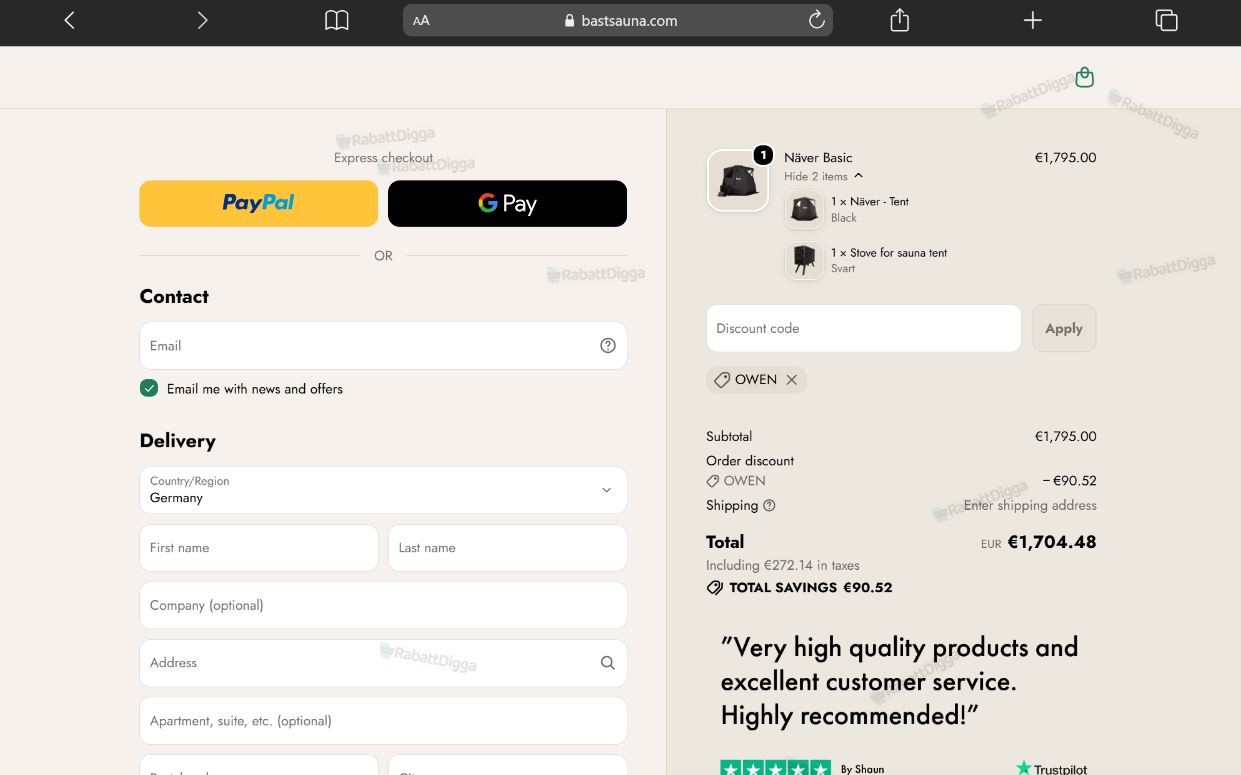This screenshot has width=1241, height=775.
Task: Tap Safari back arrow
Action: point(69,20)
